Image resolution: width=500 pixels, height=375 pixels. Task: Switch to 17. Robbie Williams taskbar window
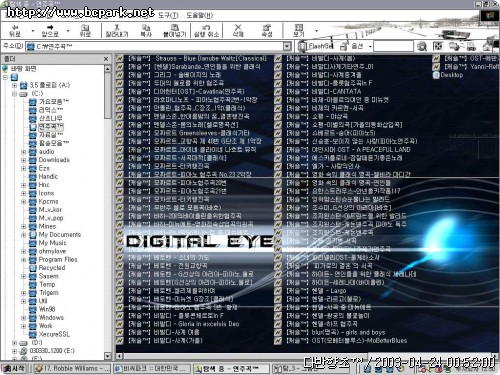coord(72,368)
